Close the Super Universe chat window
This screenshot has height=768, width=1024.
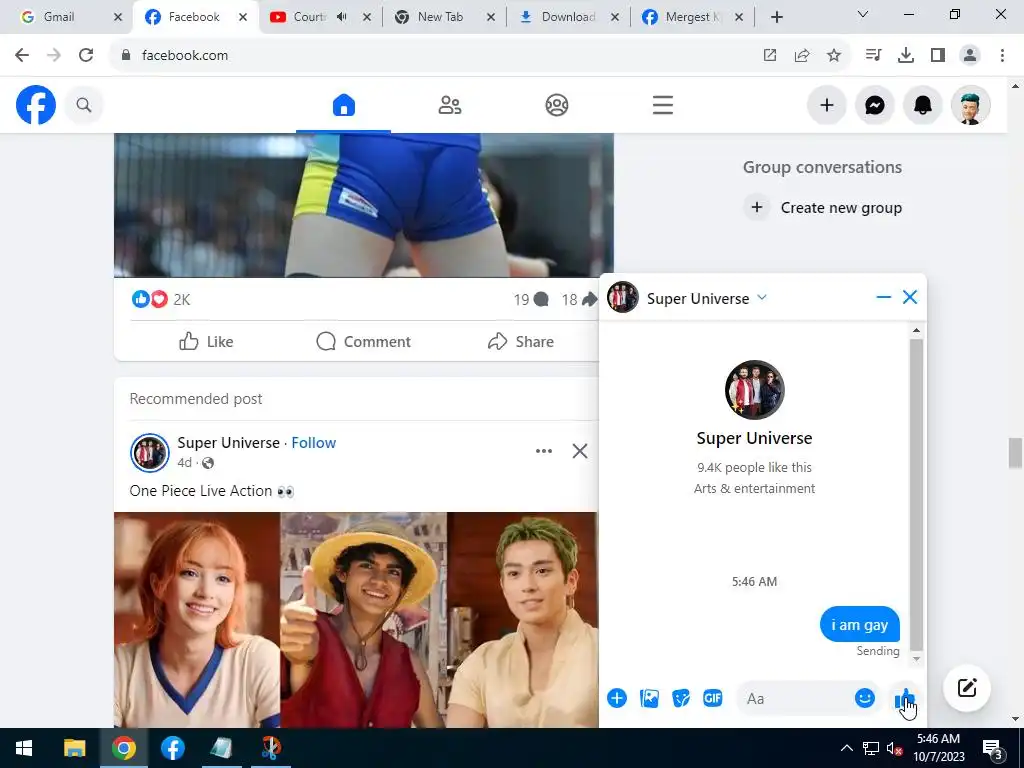click(x=910, y=298)
